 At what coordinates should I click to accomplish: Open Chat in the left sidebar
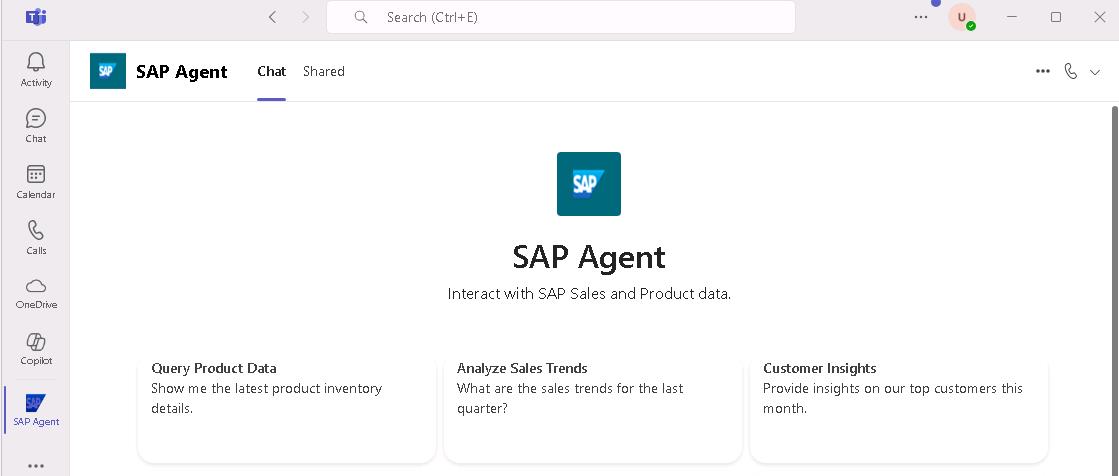tap(36, 125)
